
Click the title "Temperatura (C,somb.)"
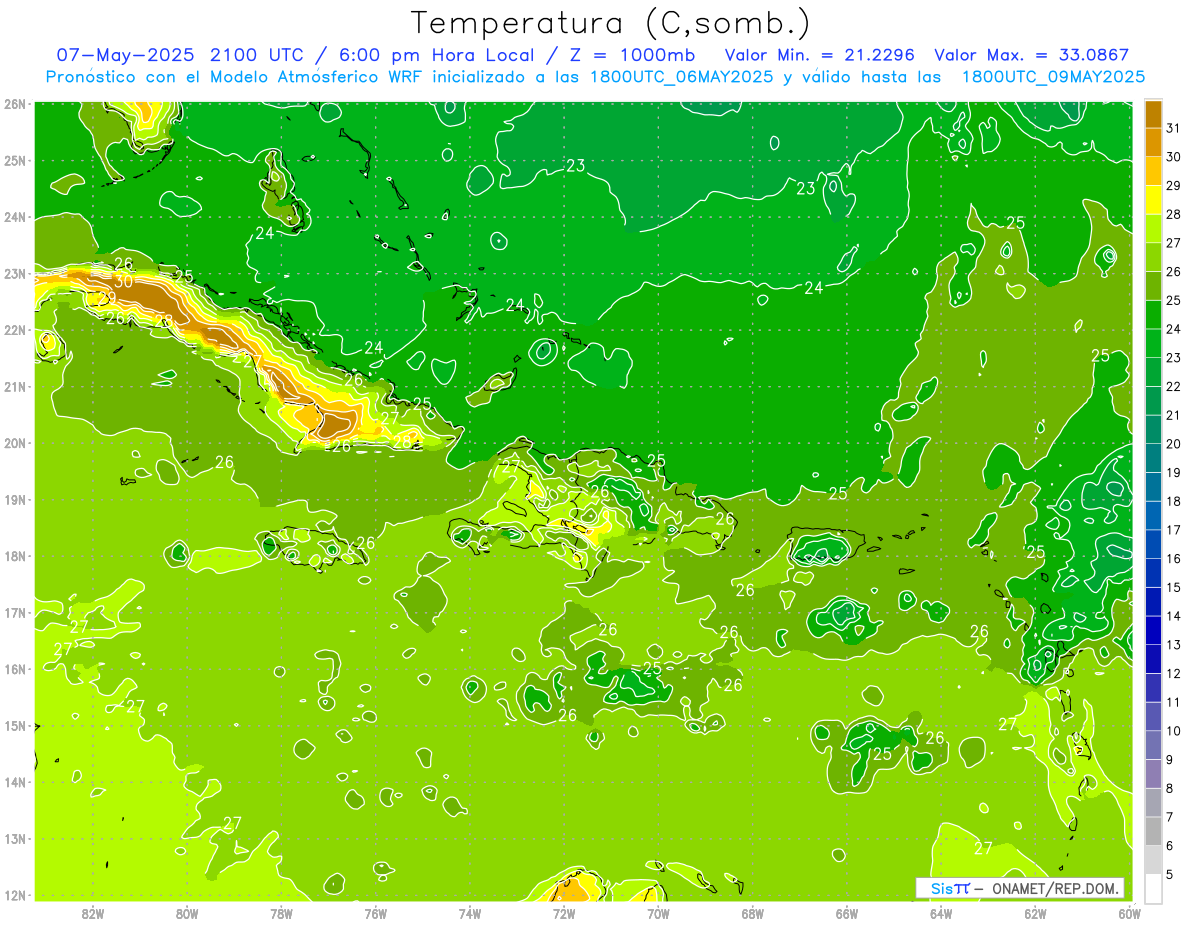pyautogui.click(x=611, y=23)
